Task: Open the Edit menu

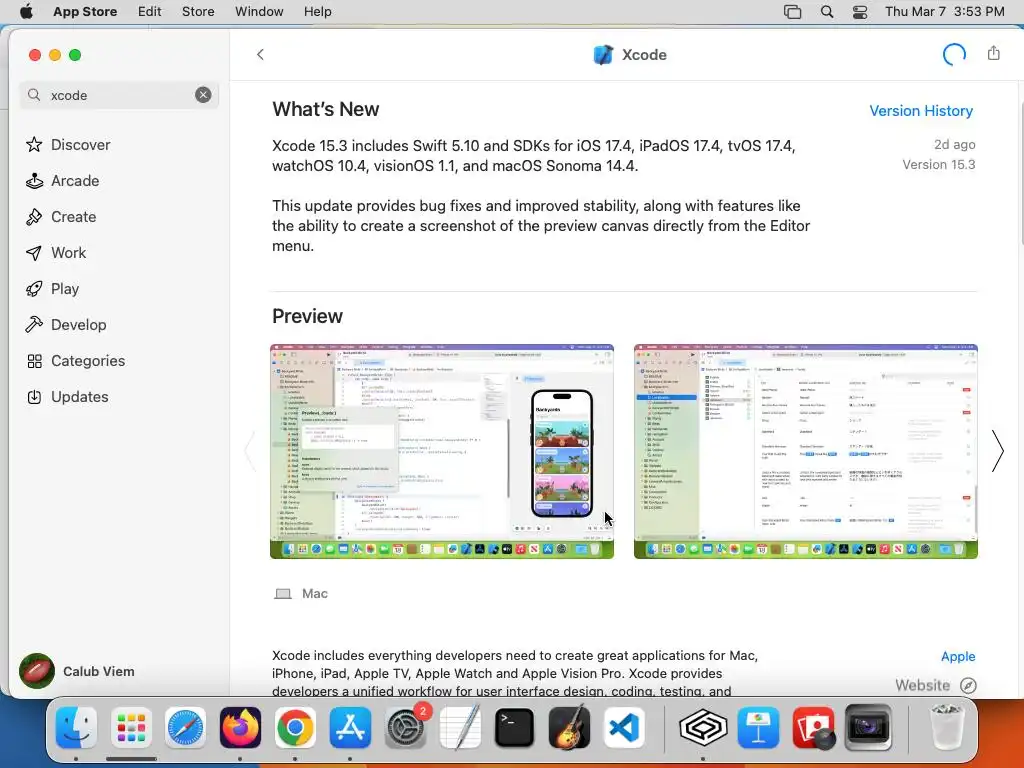Action: point(150,12)
